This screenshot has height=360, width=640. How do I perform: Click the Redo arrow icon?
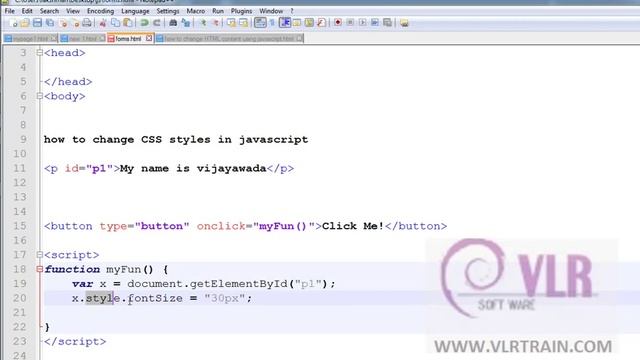click(x=157, y=23)
